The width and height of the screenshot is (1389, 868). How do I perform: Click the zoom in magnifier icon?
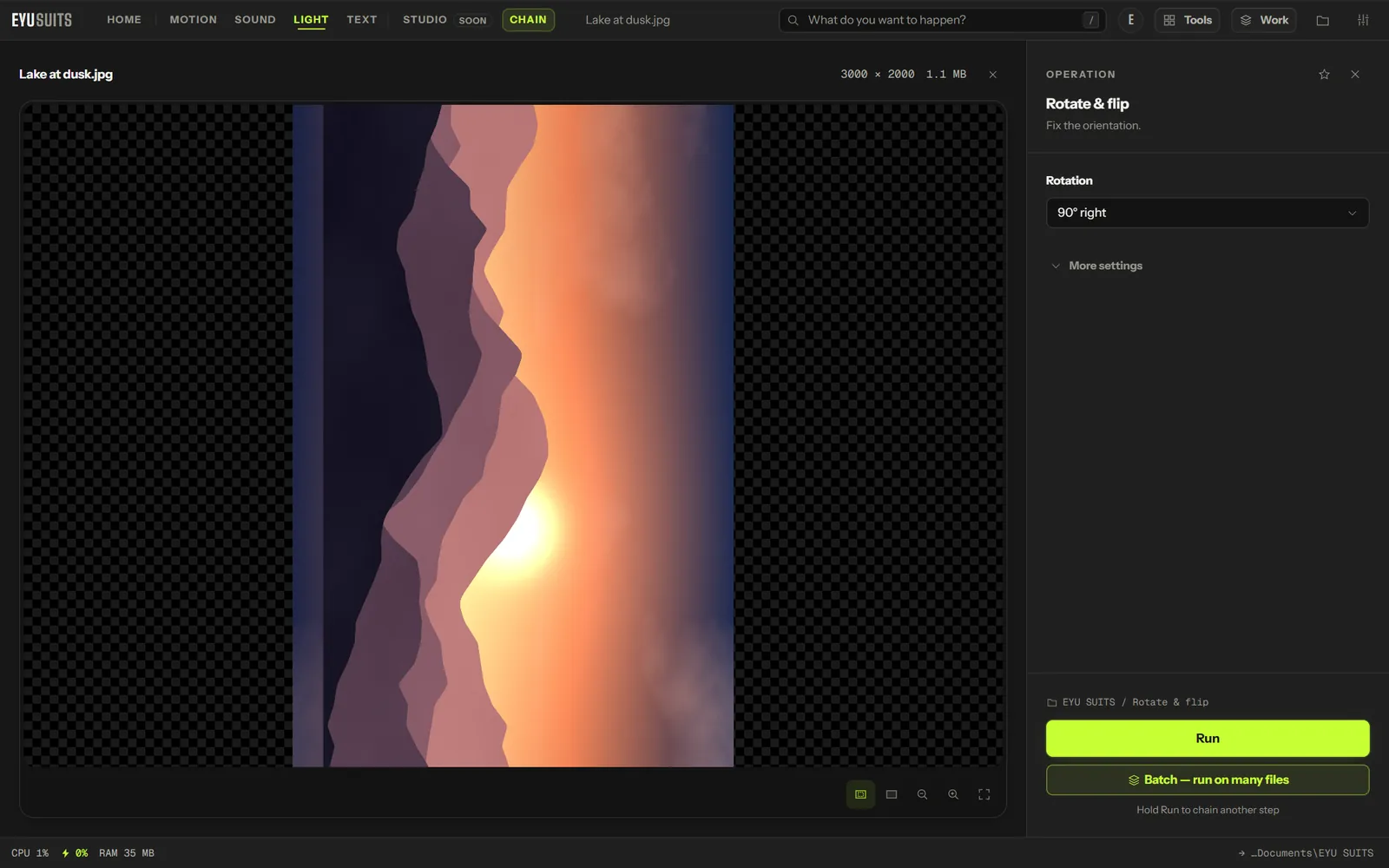click(953, 794)
